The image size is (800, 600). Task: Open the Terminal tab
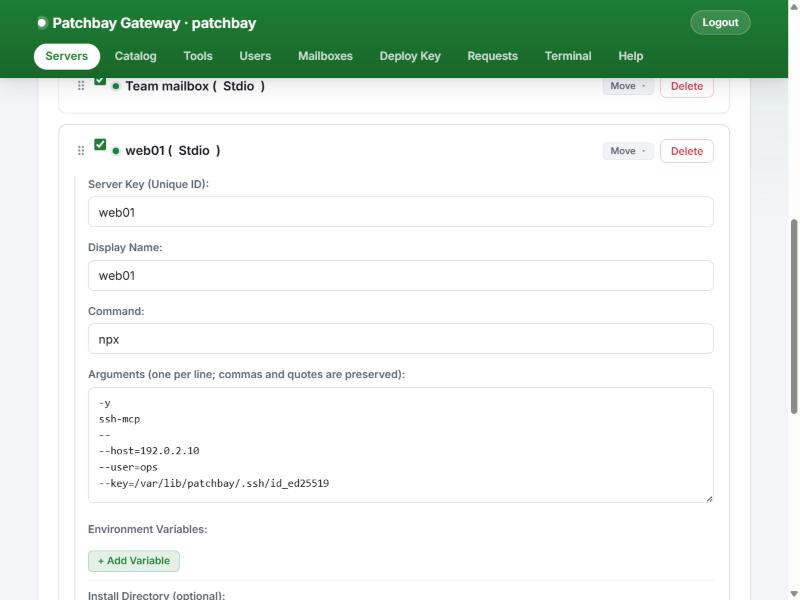pyautogui.click(x=568, y=56)
